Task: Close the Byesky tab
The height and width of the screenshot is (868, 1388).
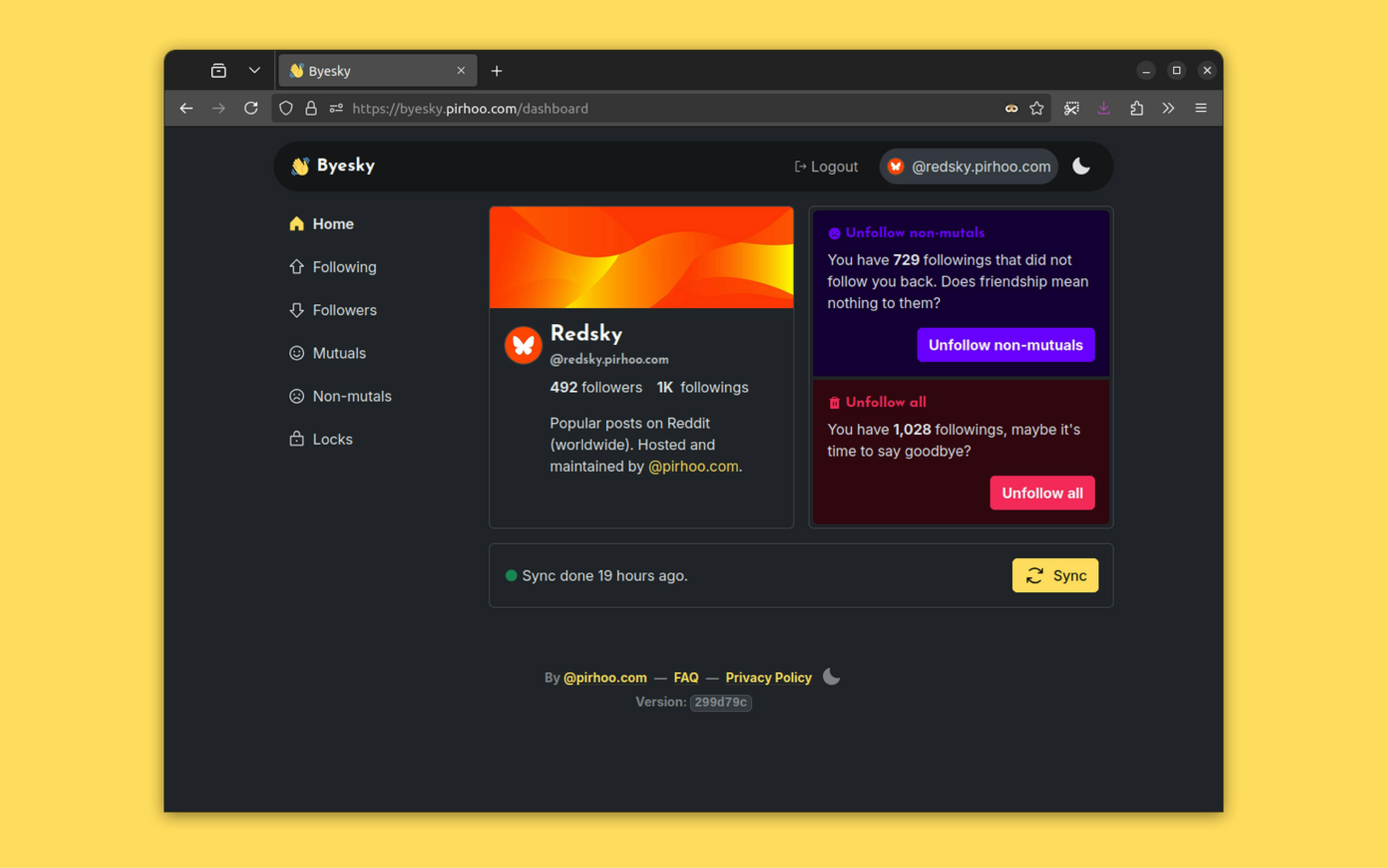Action: [x=461, y=71]
